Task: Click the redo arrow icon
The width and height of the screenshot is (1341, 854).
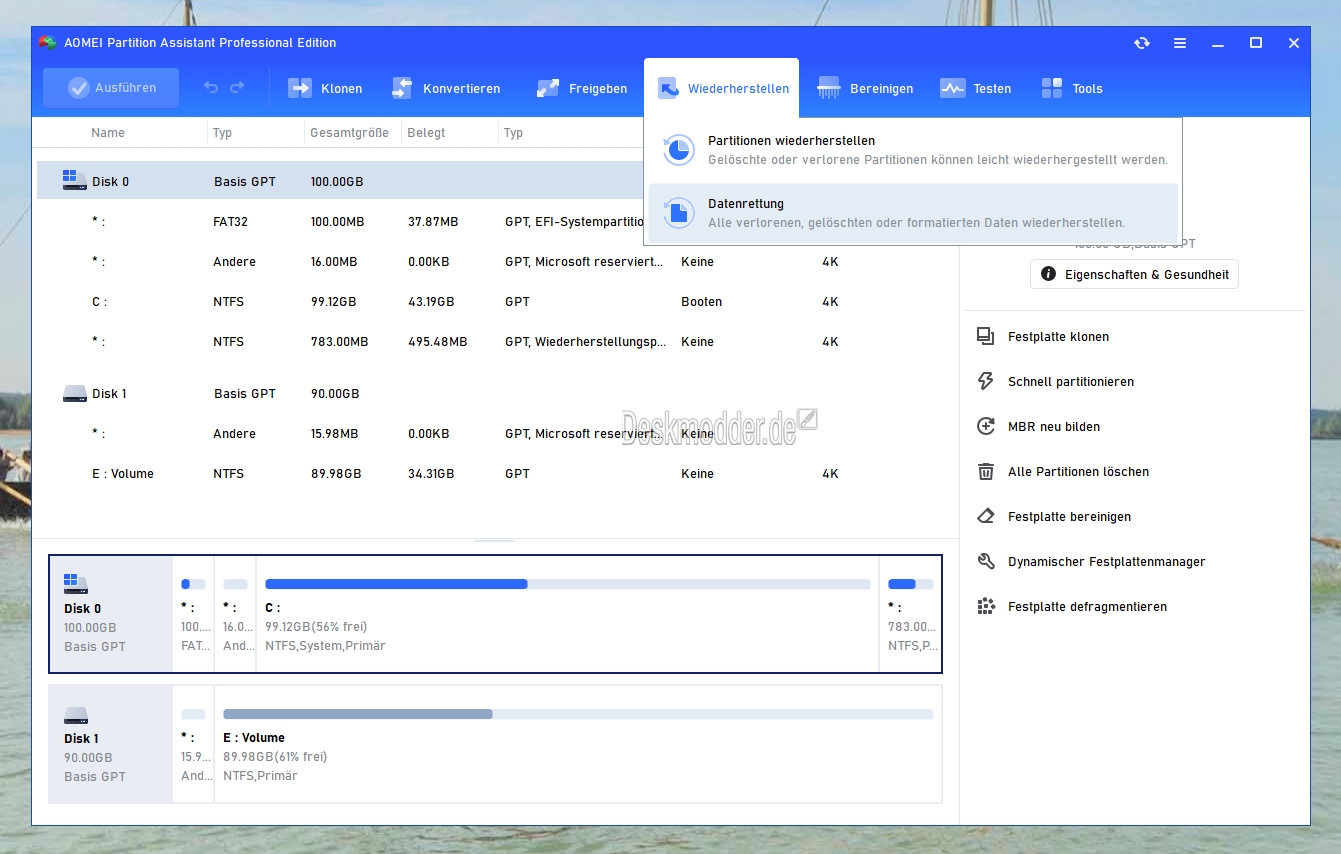Action: [237, 88]
